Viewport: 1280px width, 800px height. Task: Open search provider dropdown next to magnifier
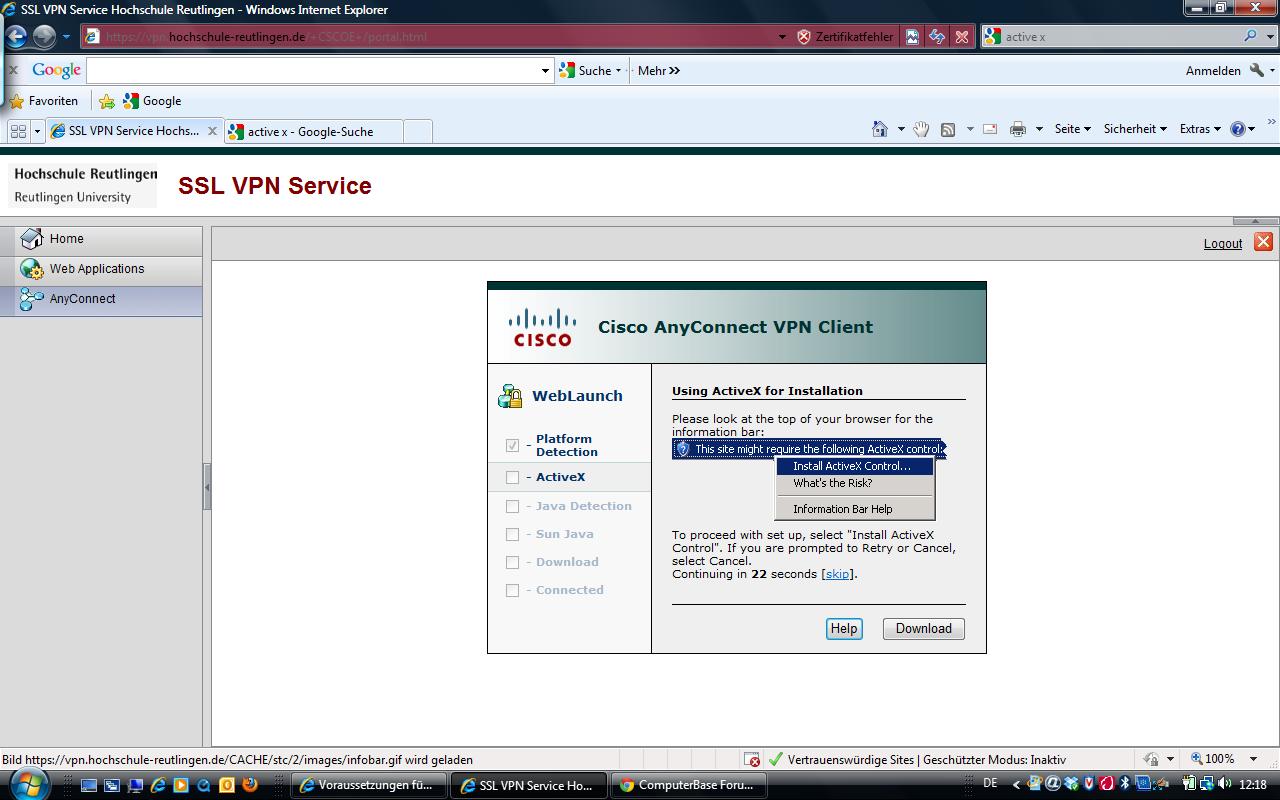coord(1269,37)
